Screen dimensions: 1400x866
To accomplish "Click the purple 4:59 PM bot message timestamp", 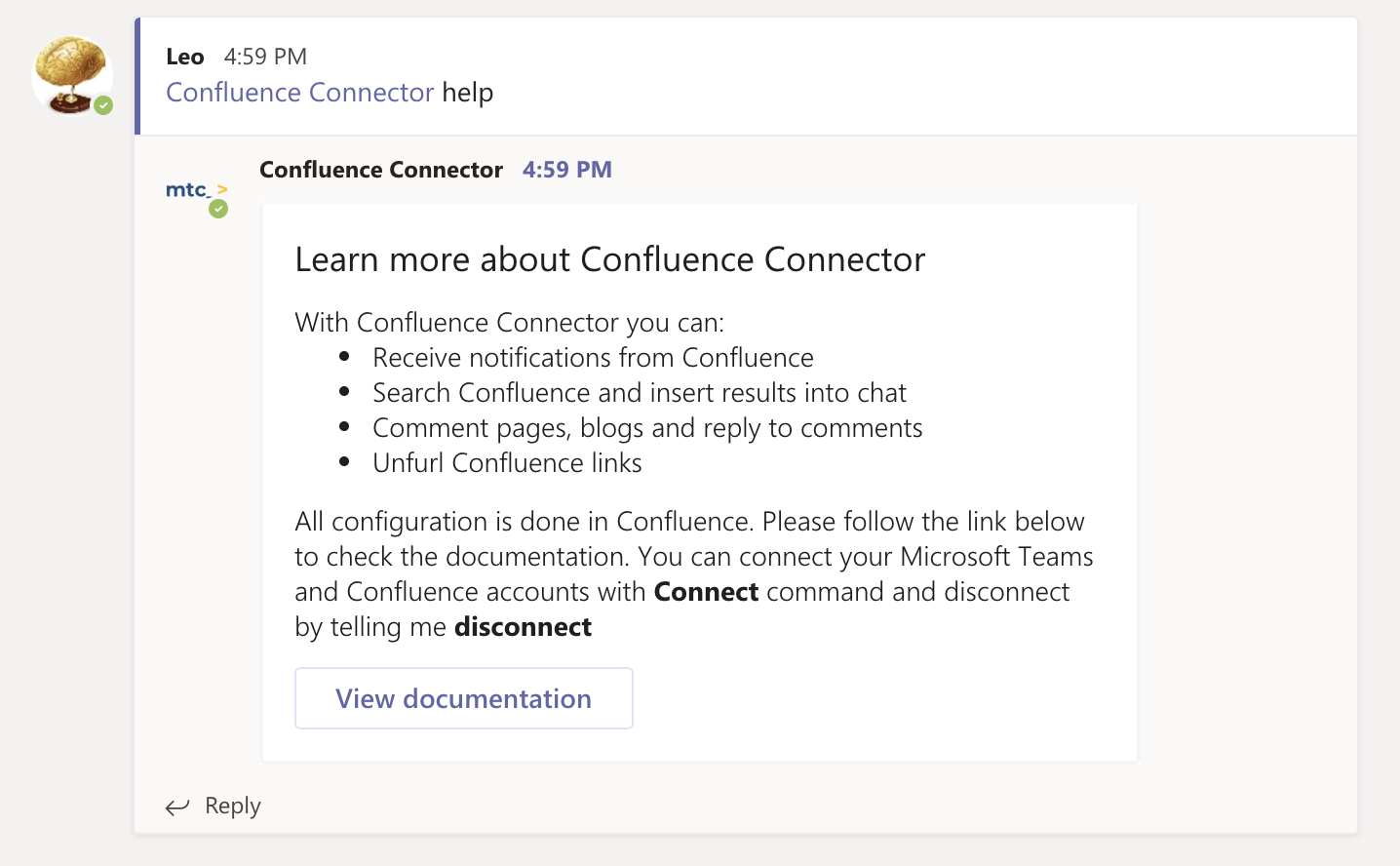I will [x=566, y=170].
